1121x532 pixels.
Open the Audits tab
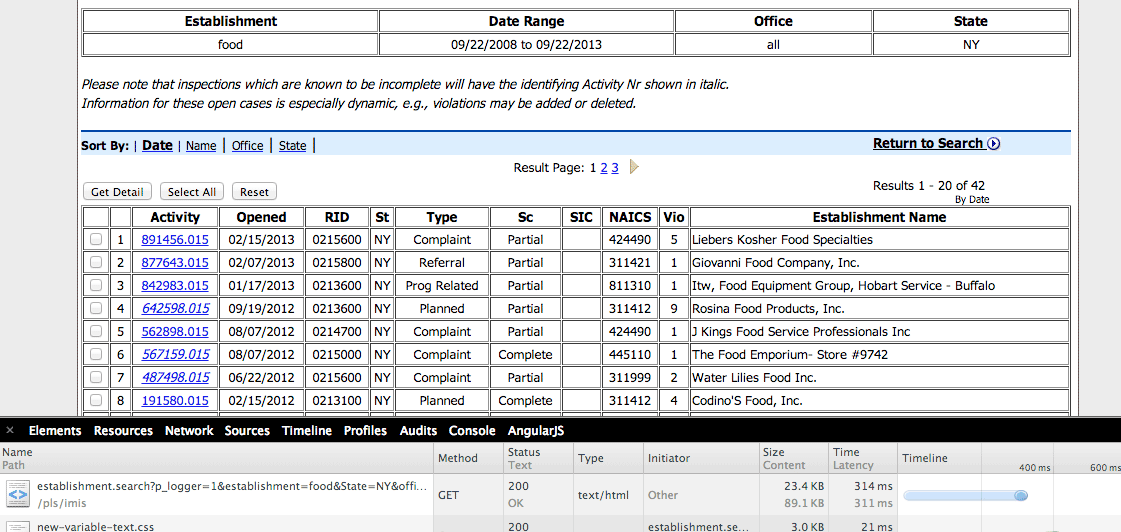pyautogui.click(x=418, y=430)
